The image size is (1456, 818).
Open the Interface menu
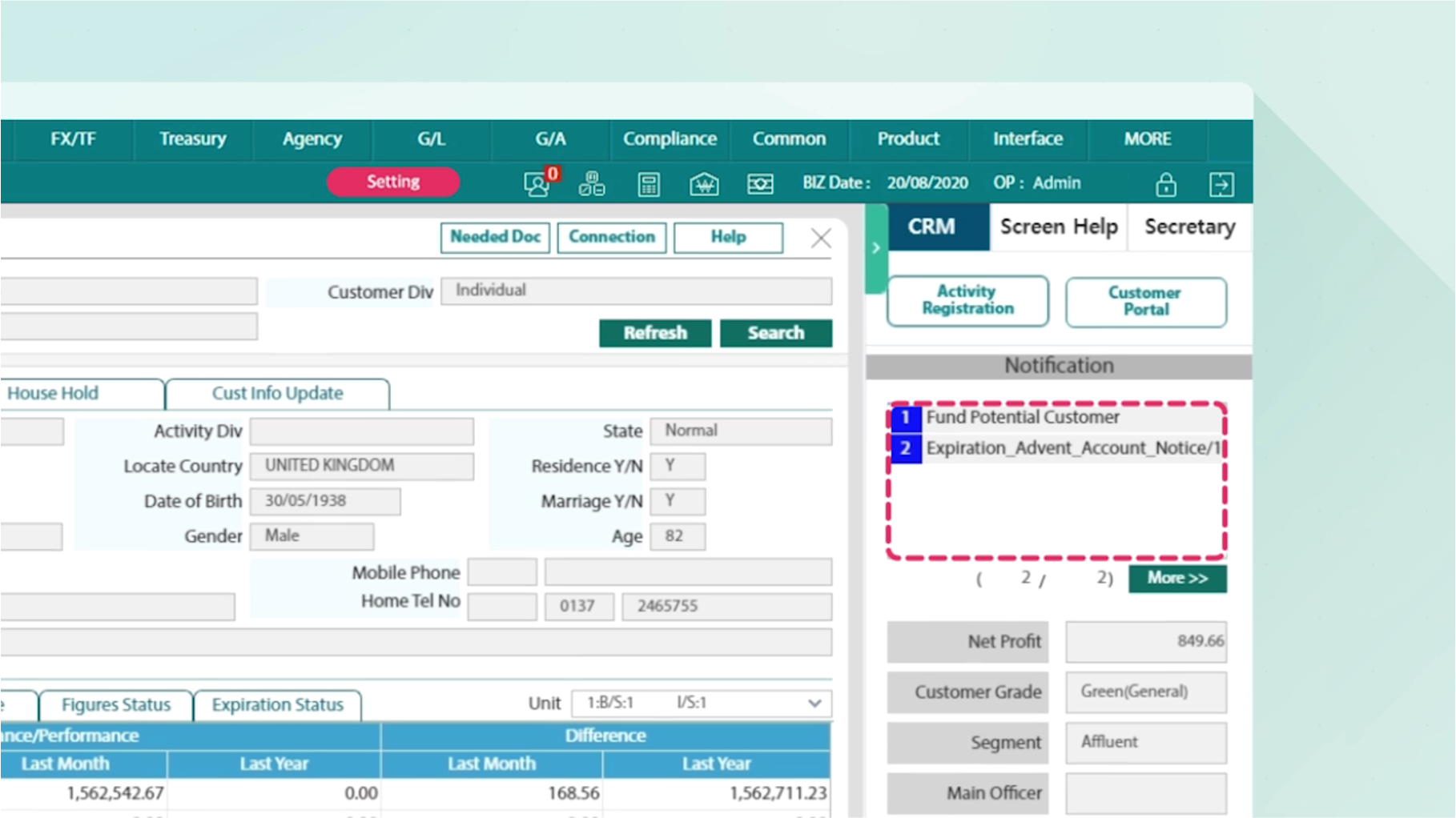(1028, 139)
